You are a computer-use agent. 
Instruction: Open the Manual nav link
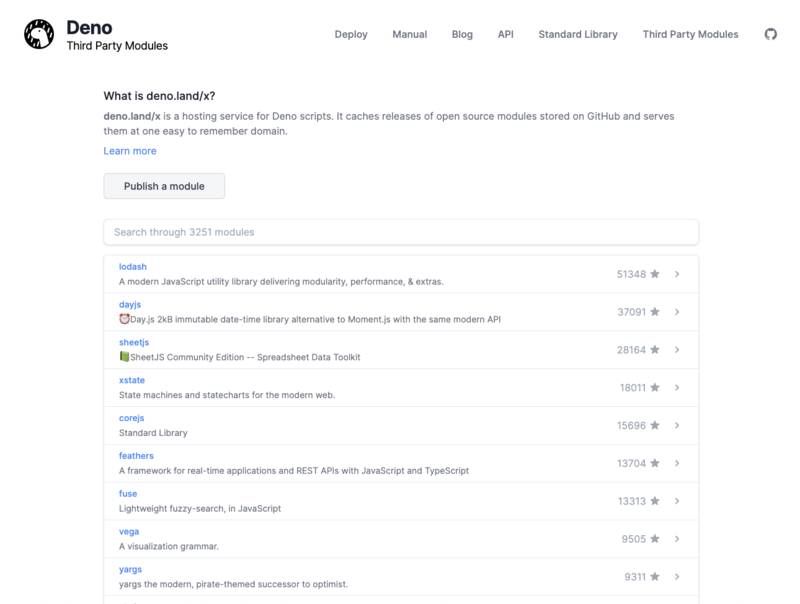[410, 34]
